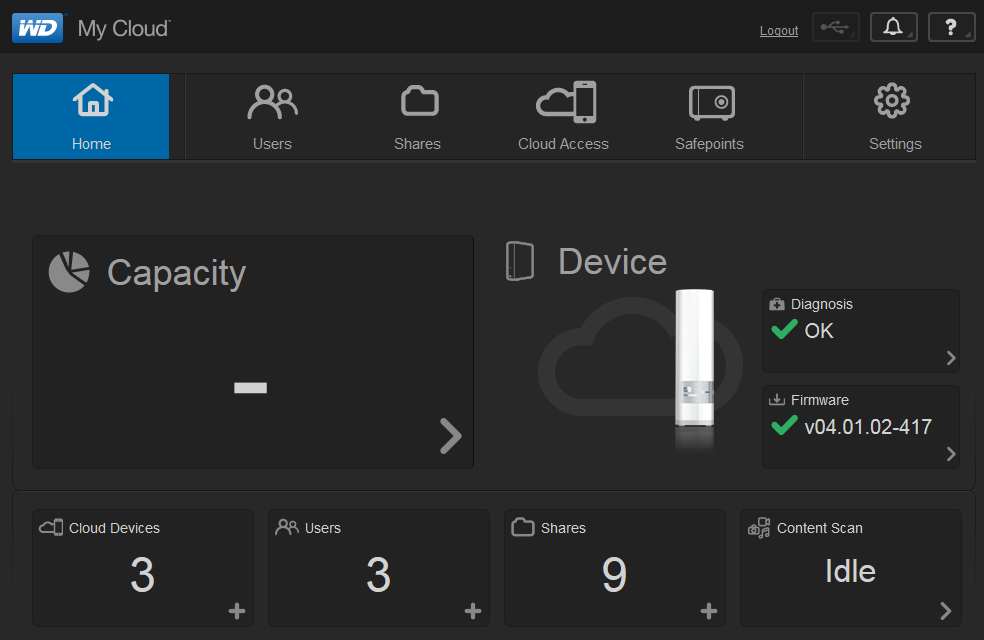
Task: Click the Content Scan media icon
Action: 759,528
